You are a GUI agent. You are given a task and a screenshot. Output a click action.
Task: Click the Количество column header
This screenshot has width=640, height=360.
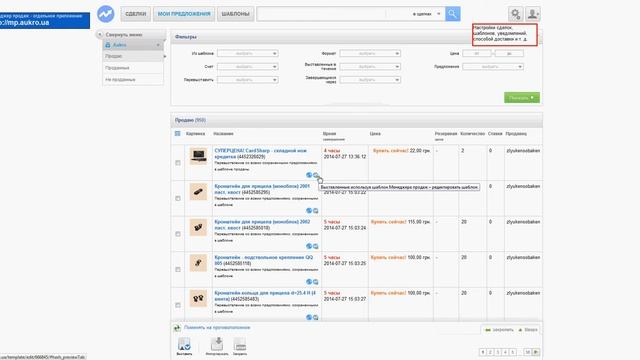coord(472,133)
